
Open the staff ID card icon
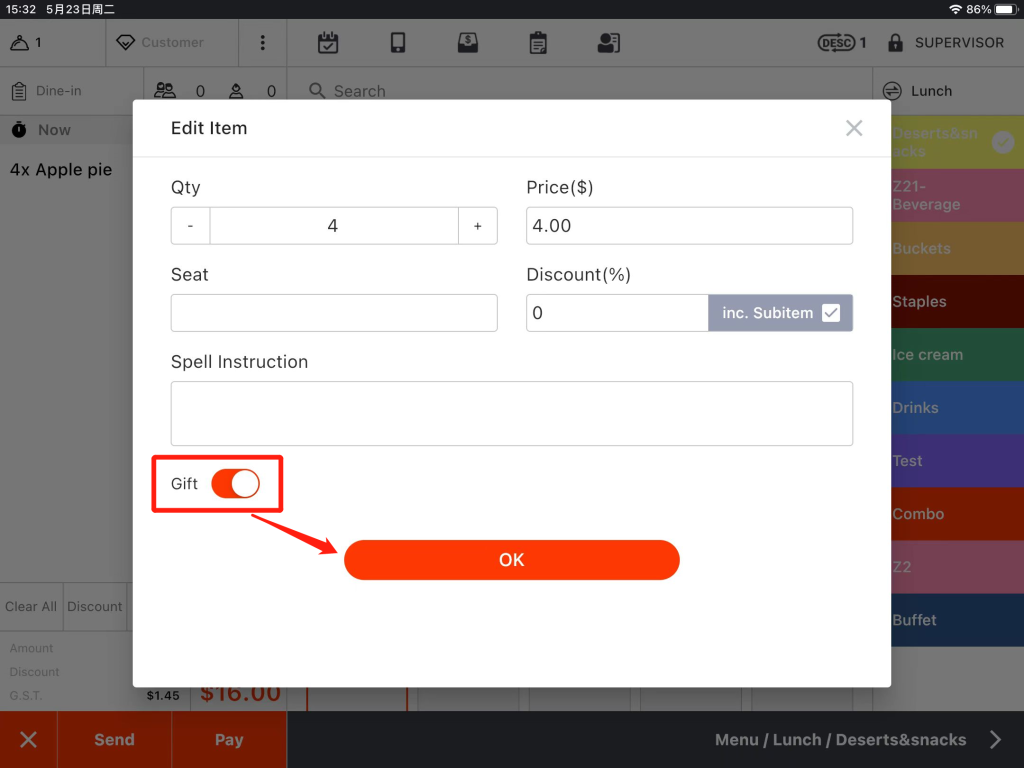coord(608,43)
